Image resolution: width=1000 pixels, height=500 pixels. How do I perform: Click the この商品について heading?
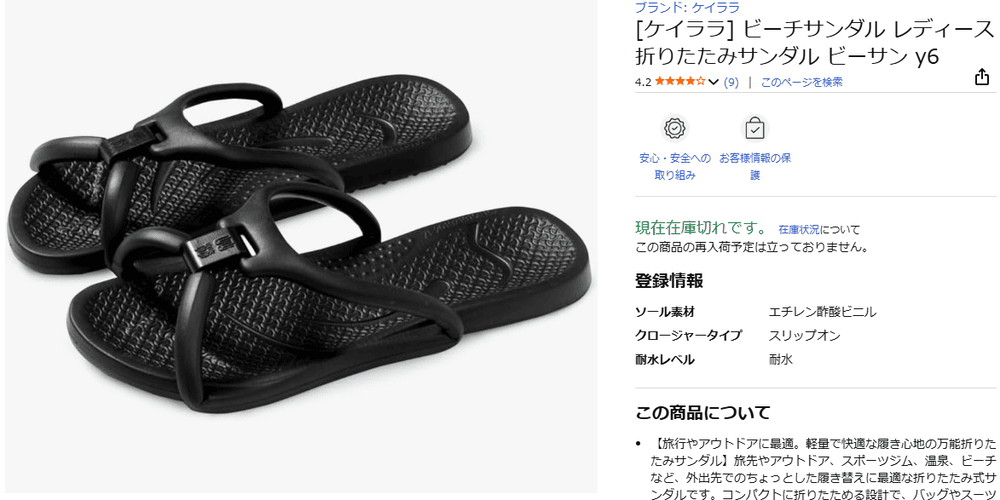tap(702, 412)
